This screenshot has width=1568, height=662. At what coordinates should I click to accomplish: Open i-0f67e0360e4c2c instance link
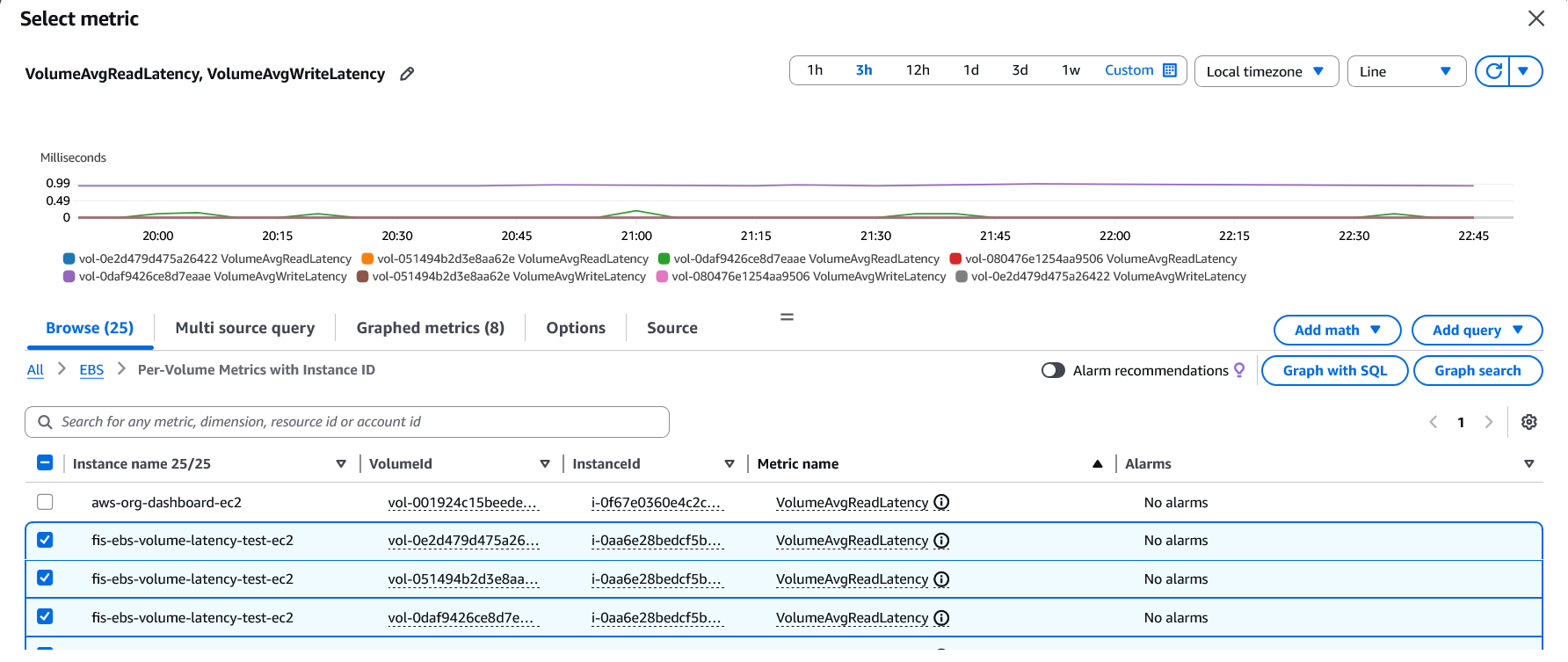[657, 503]
